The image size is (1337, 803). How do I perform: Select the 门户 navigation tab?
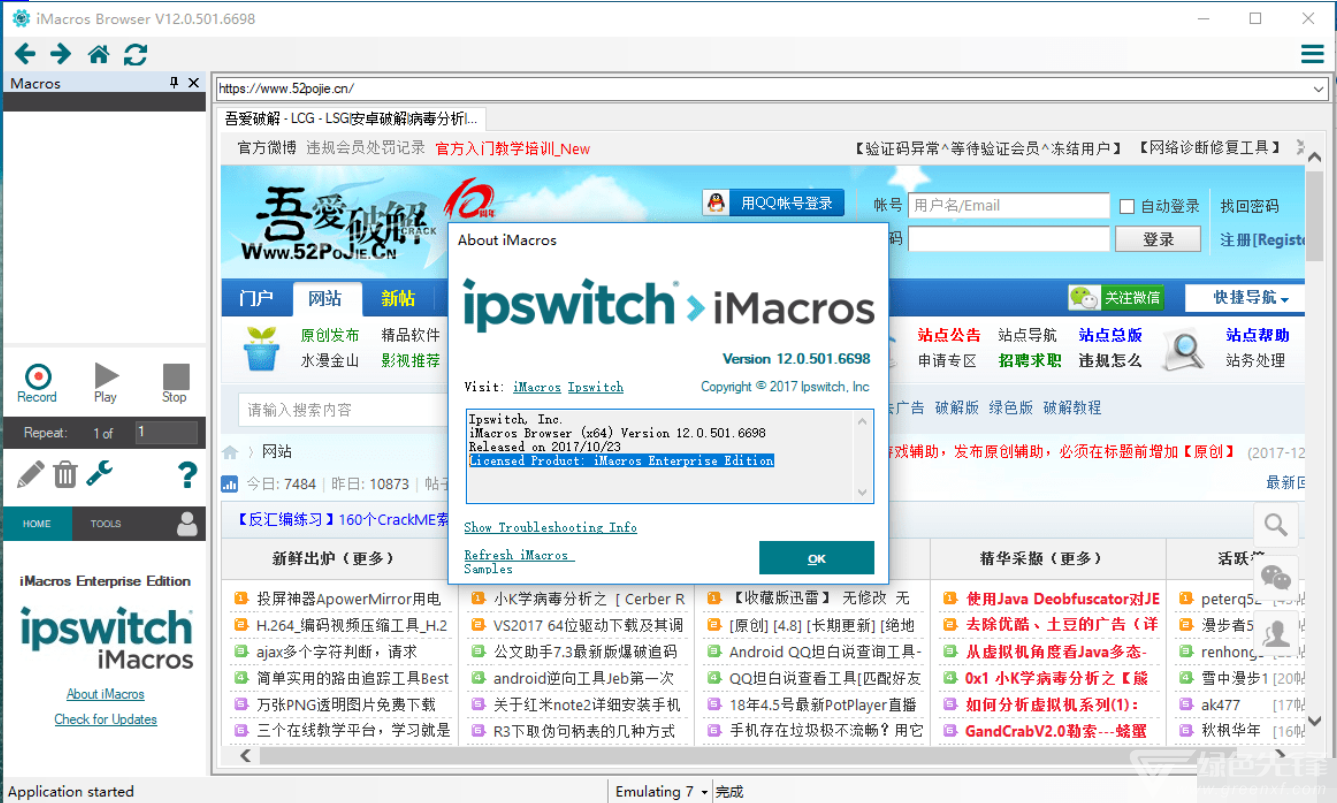pyautogui.click(x=256, y=298)
